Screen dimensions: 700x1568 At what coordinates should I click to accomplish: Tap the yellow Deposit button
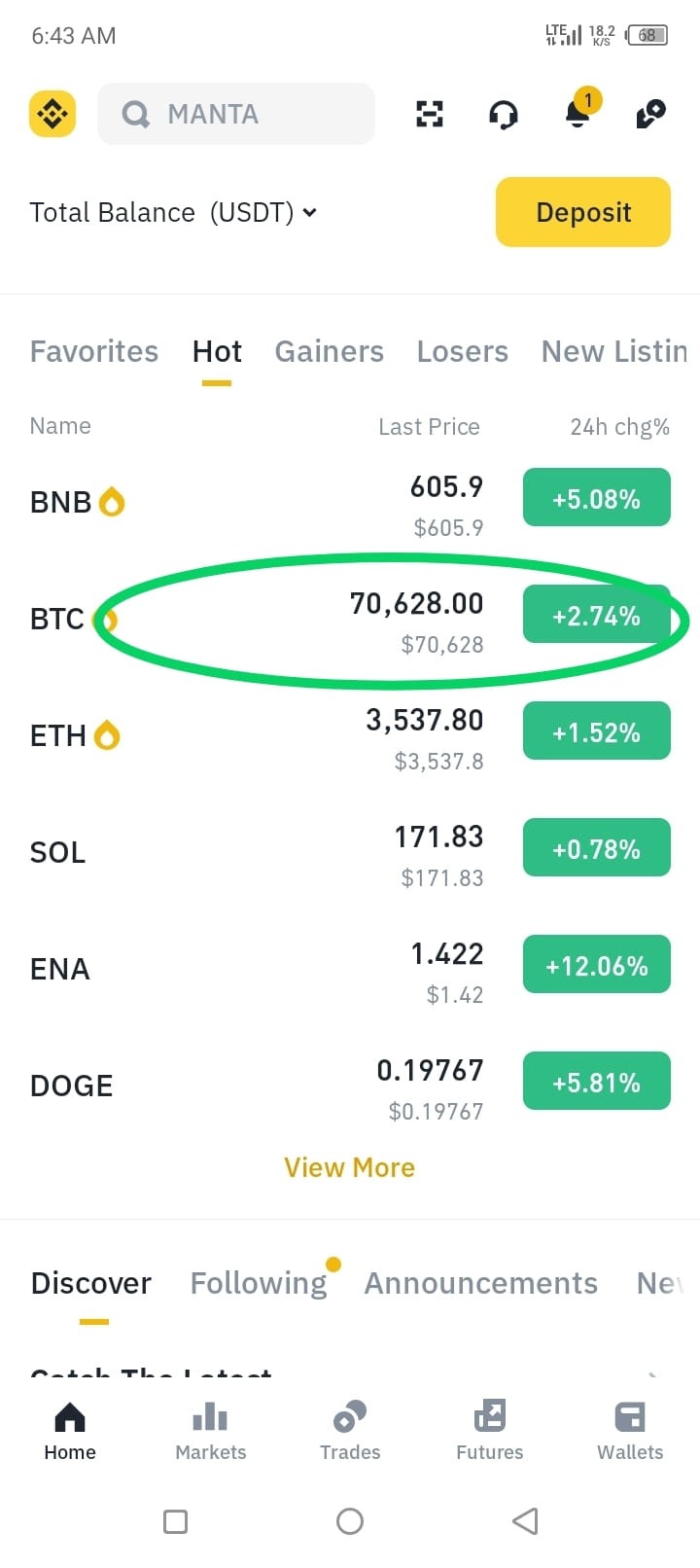[x=583, y=212]
